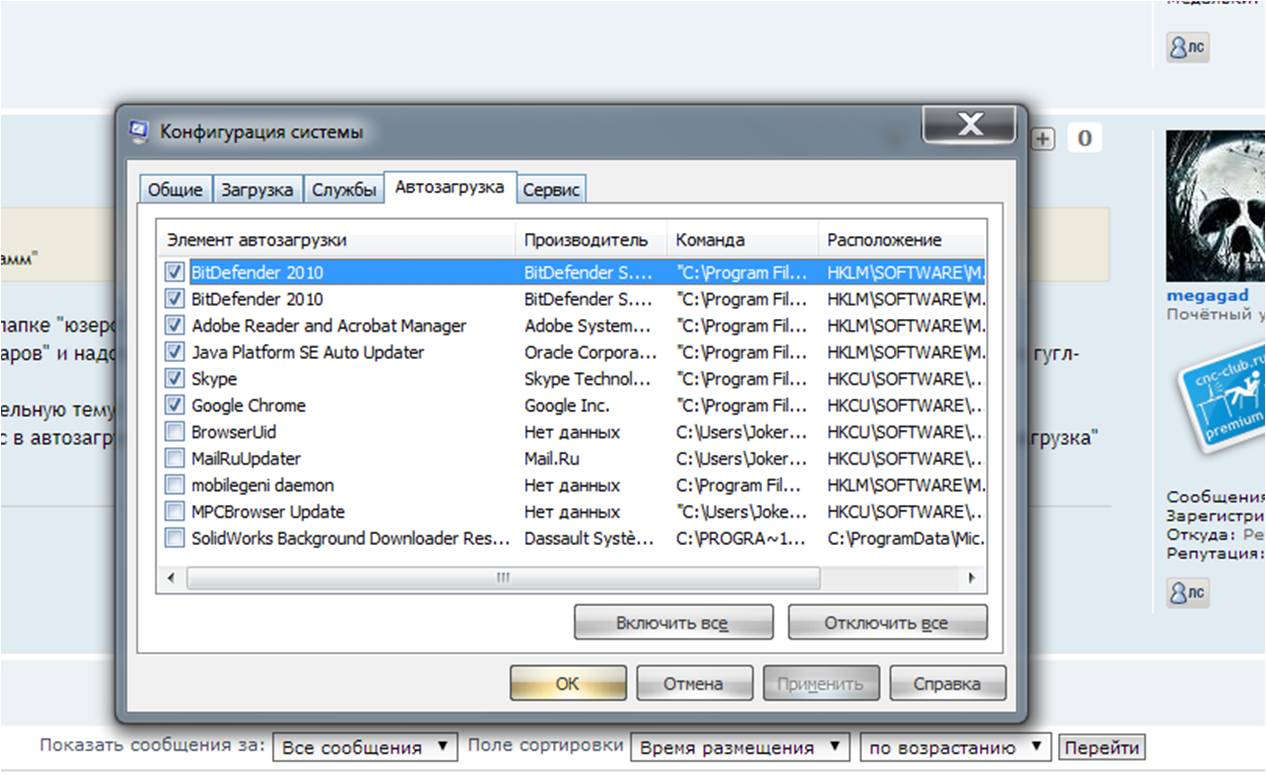Uncheck Adobe Reader and Acrobat Manager
Image resolution: width=1266 pixels, height=782 pixels.
[175, 325]
